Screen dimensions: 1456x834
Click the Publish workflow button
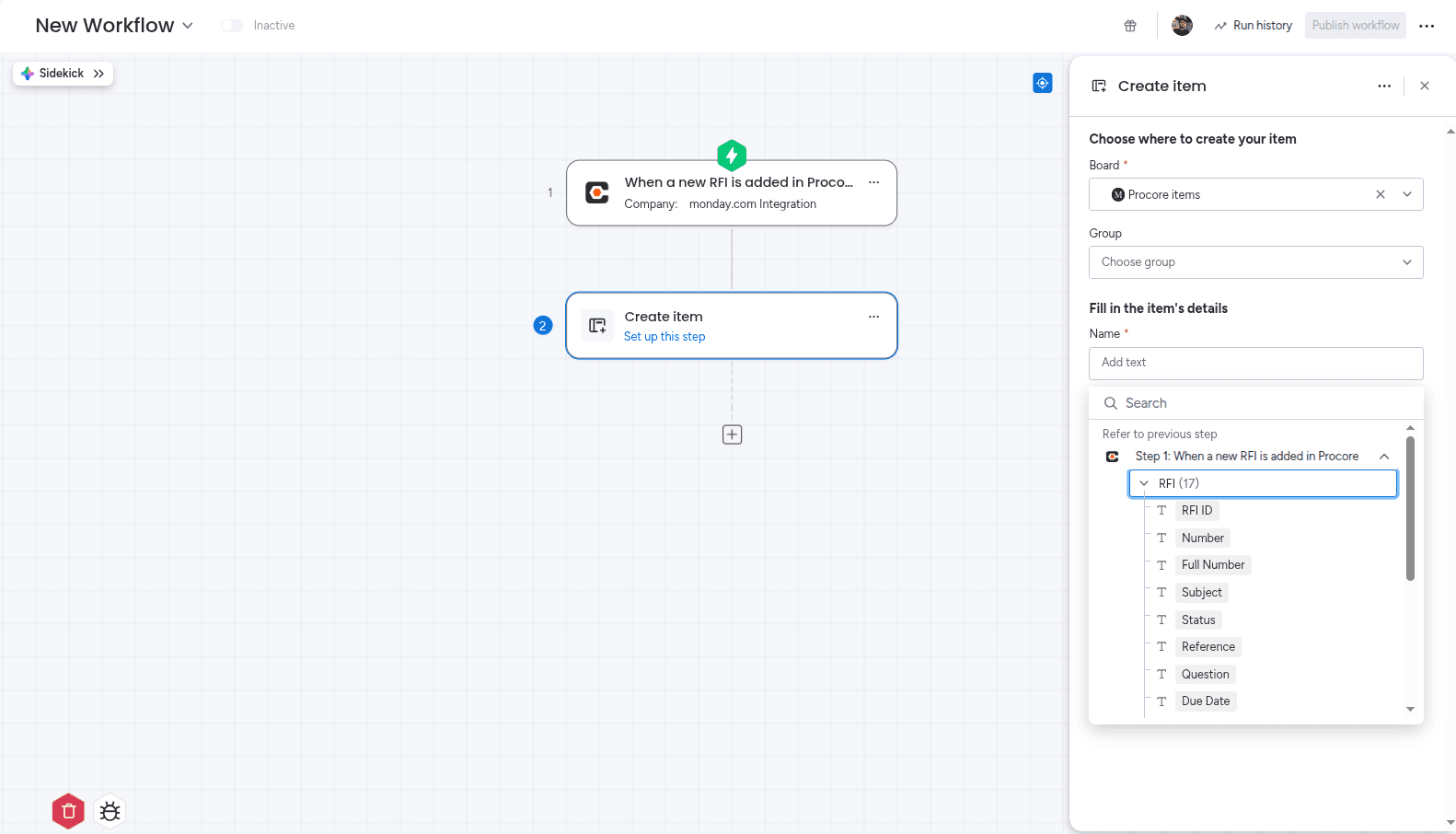pos(1355,26)
